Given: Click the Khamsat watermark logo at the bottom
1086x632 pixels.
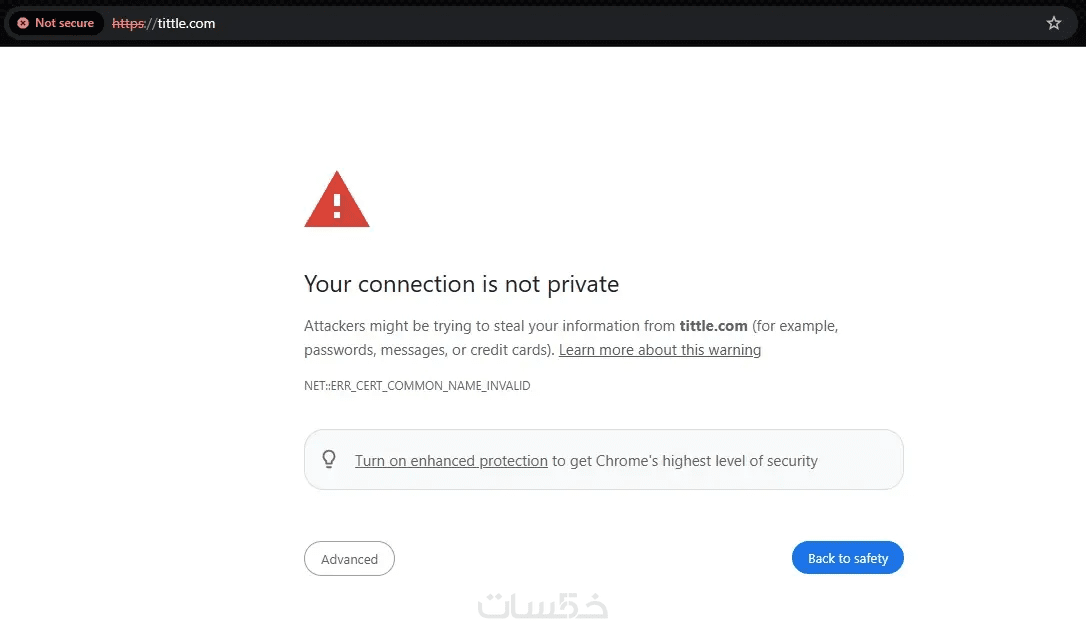Looking at the screenshot, I should (x=543, y=605).
